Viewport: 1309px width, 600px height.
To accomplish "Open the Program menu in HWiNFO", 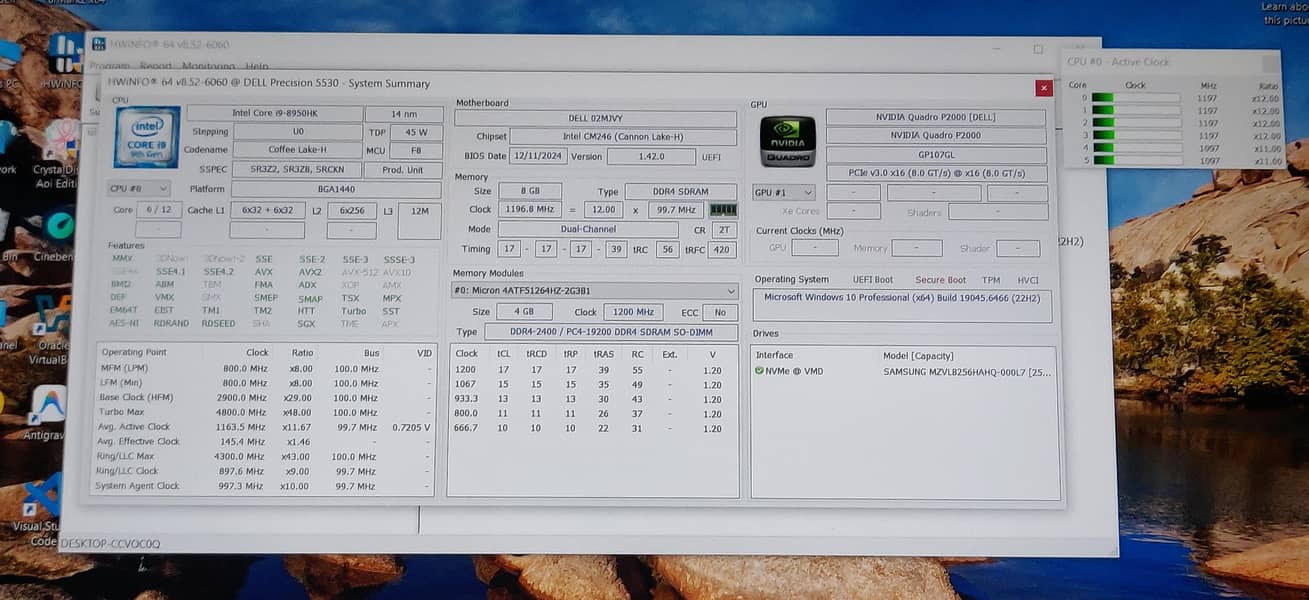I will pos(110,66).
